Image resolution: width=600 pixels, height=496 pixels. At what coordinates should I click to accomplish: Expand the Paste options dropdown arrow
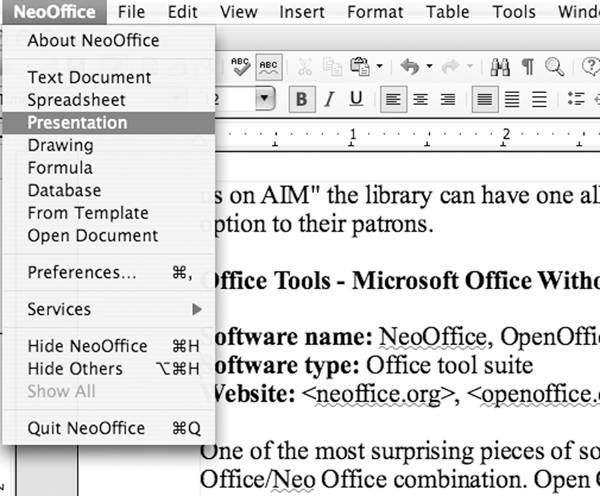pos(380,67)
